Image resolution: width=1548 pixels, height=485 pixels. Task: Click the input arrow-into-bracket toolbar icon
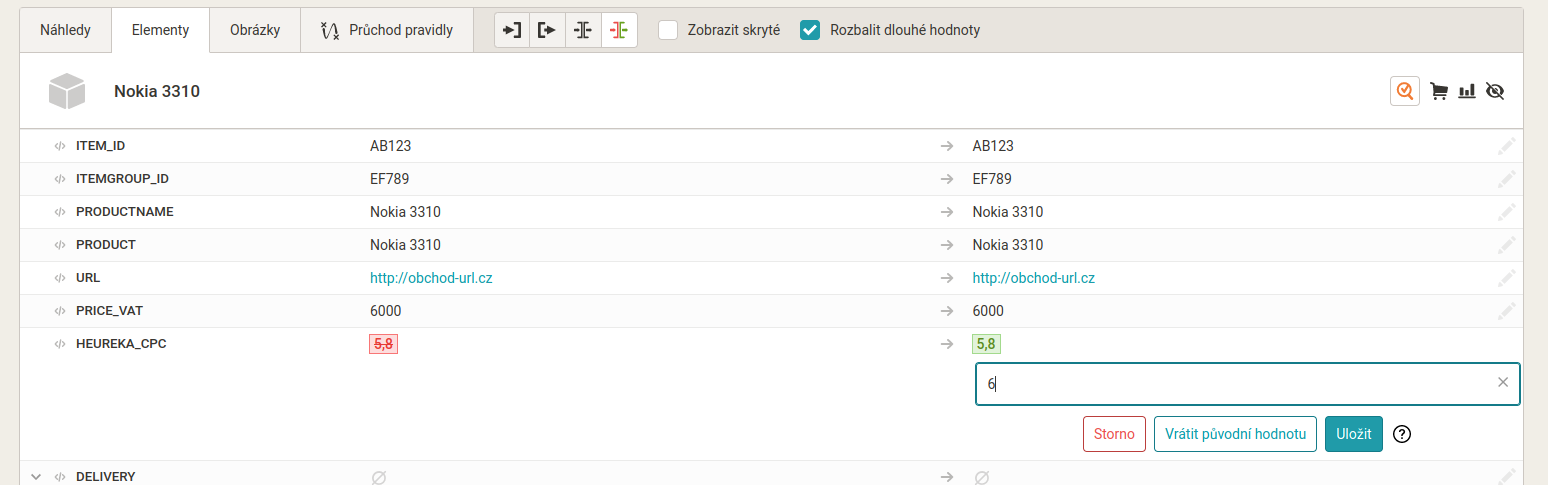coord(512,30)
